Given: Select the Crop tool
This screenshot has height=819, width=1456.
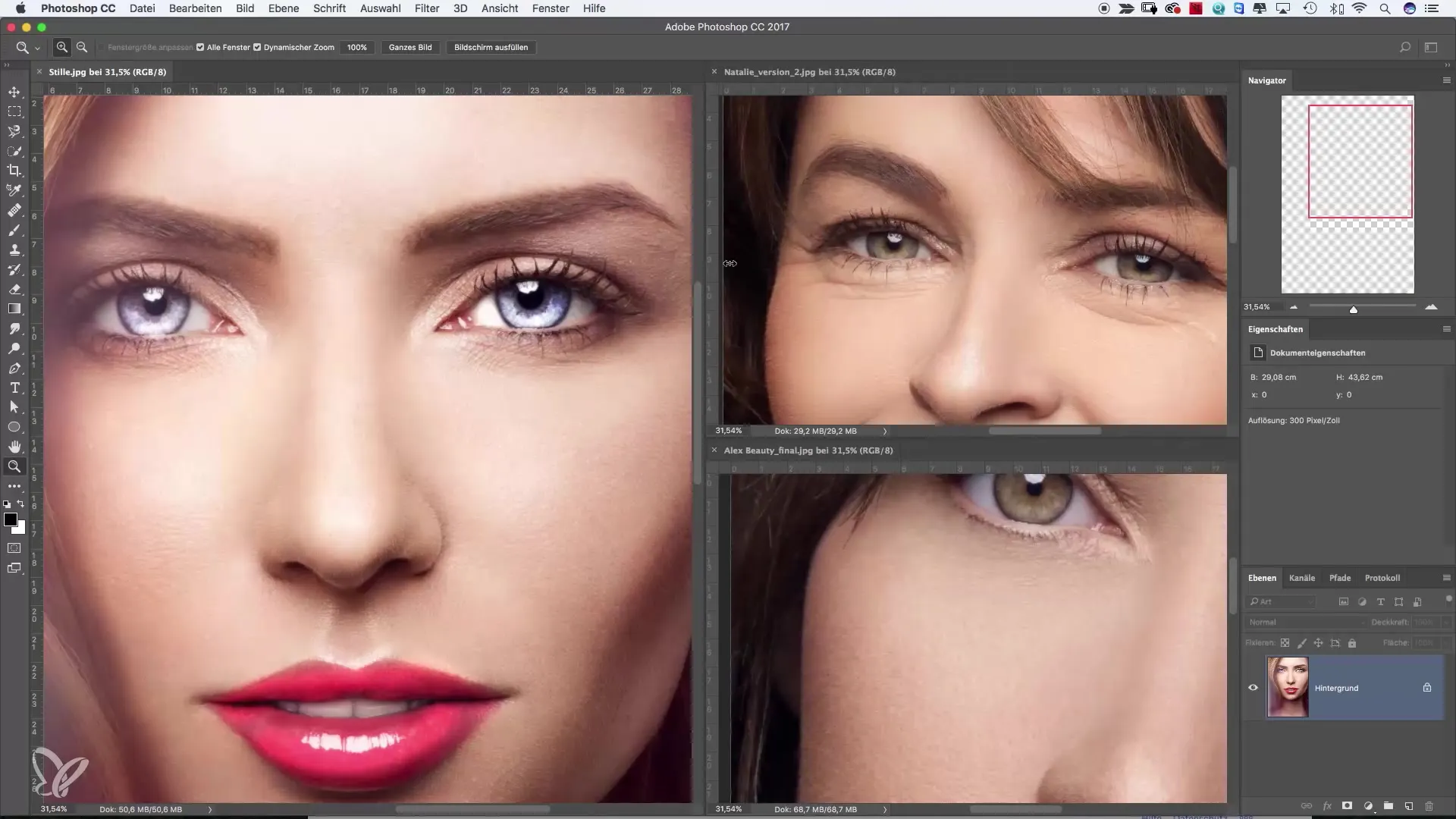Looking at the screenshot, I should tap(14, 171).
